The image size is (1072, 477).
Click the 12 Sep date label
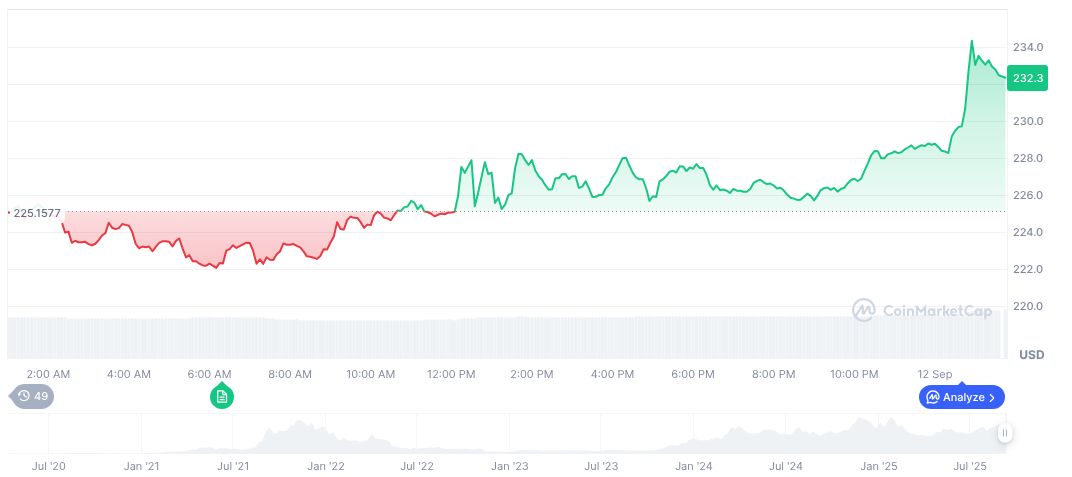(x=935, y=374)
